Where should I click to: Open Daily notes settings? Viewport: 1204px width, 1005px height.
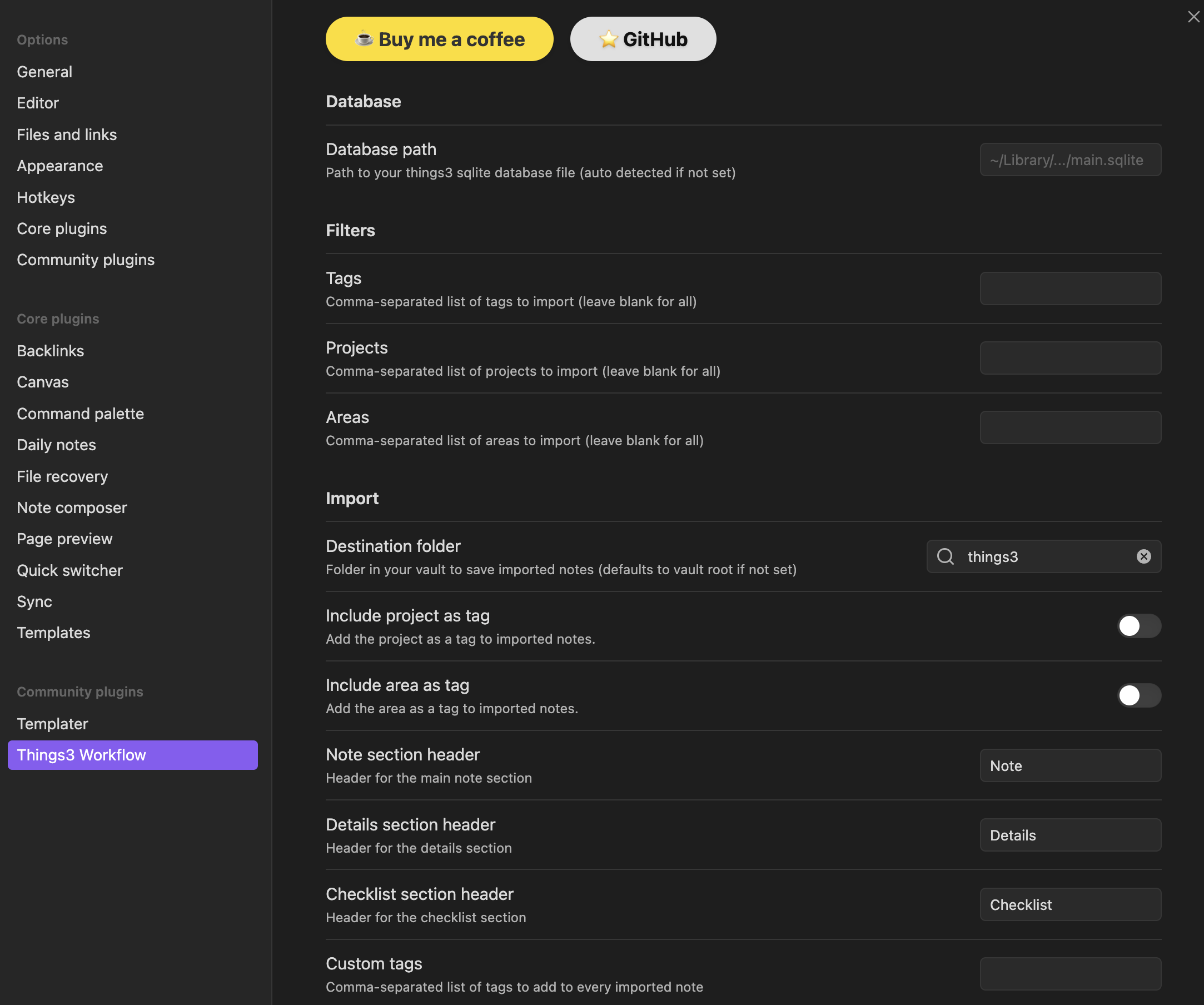[x=56, y=444]
